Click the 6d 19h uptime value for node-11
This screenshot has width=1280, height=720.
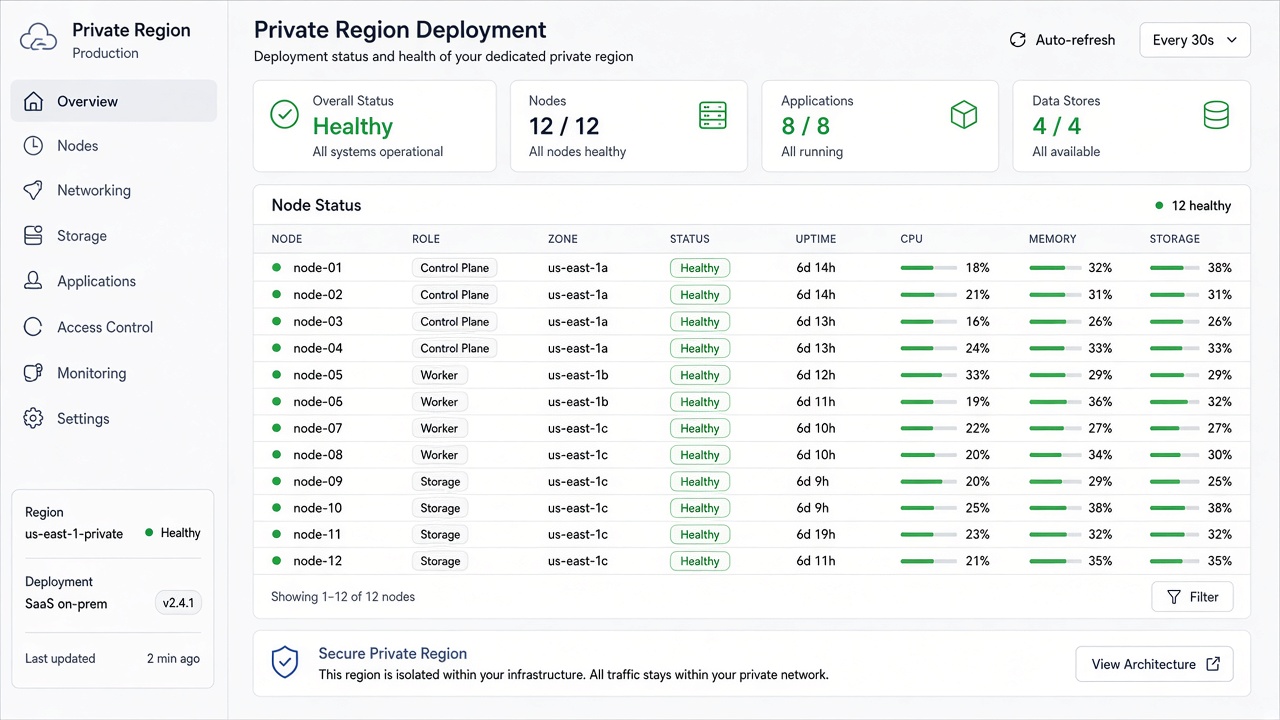816,535
